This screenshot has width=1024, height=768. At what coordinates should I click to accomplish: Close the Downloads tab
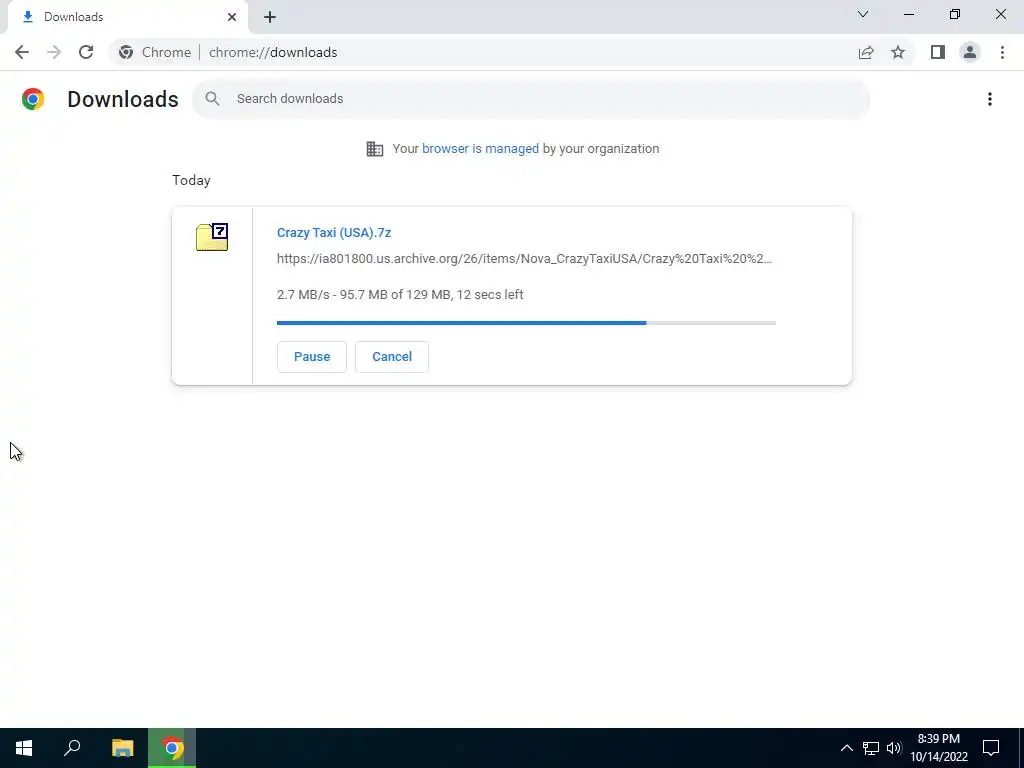pyautogui.click(x=232, y=17)
